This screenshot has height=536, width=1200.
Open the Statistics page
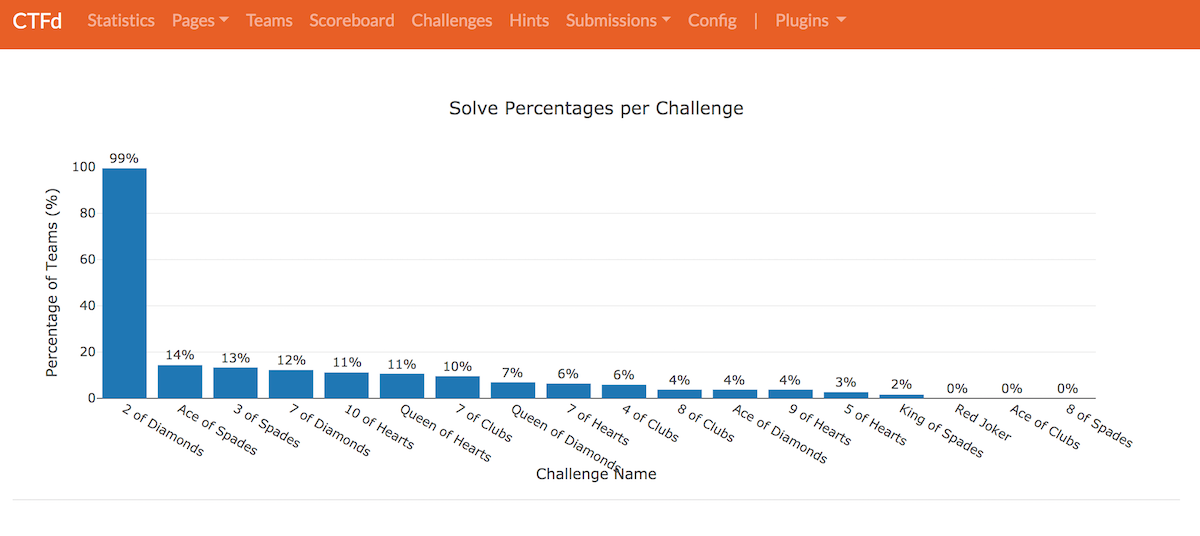point(121,20)
